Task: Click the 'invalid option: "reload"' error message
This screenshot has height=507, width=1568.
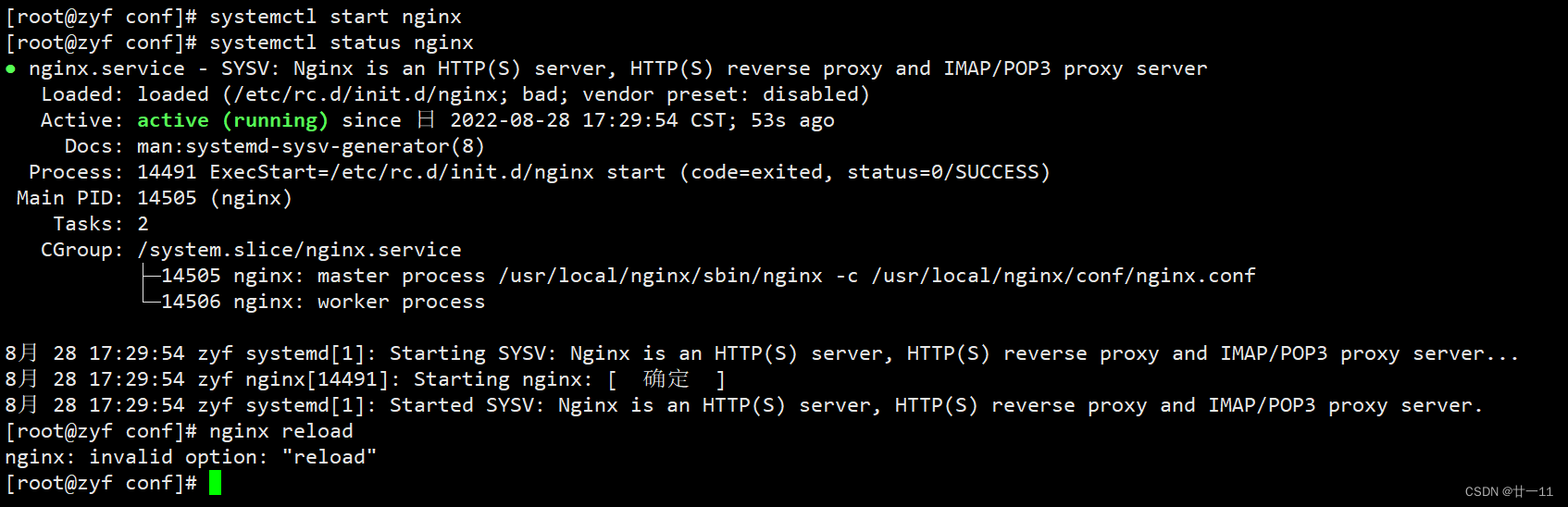Action: [x=232, y=457]
